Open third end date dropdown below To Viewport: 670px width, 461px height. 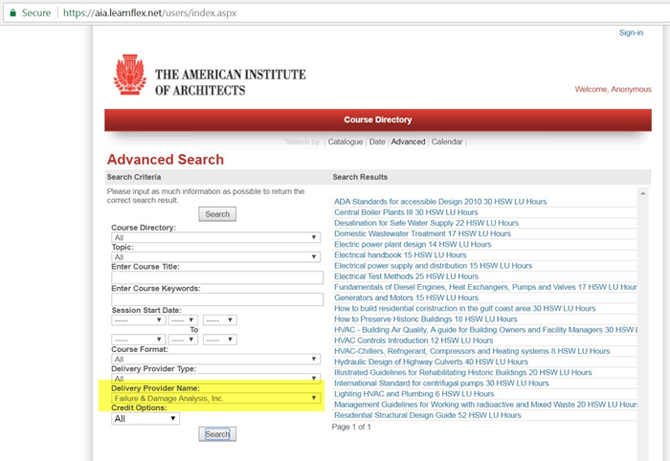220,340
